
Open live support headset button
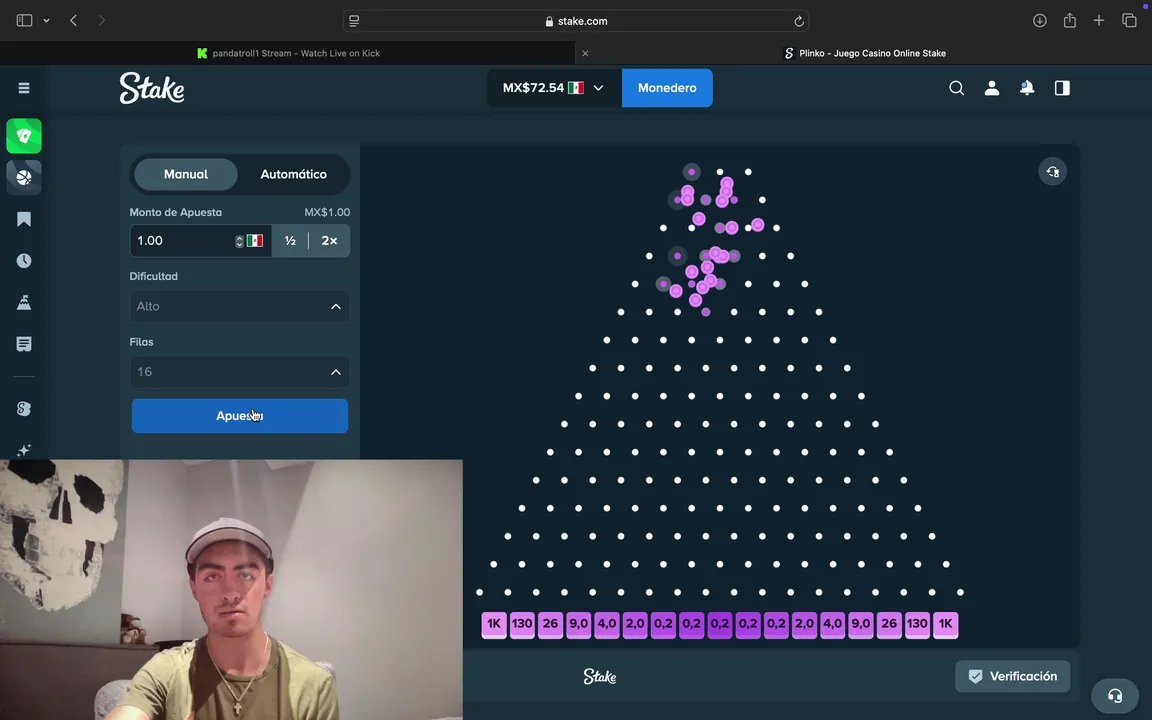(x=1115, y=696)
